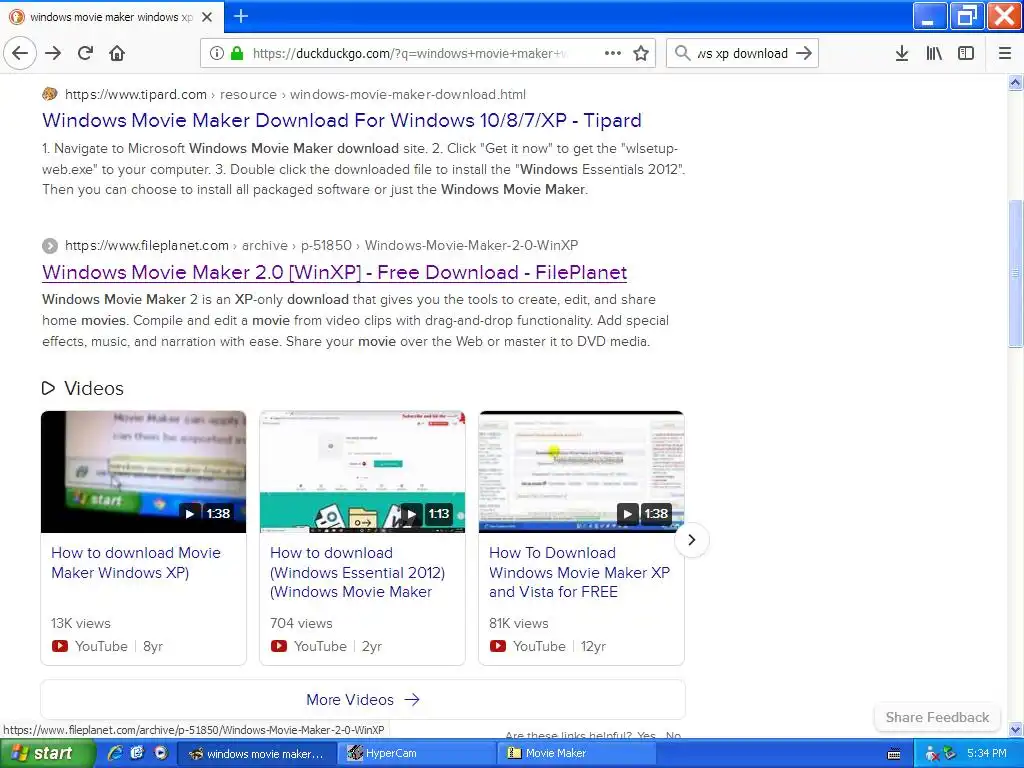Viewport: 1024px width, 768px height.
Task: Launch Windows Media Player quick launch icon
Action: pyautogui.click(x=160, y=753)
